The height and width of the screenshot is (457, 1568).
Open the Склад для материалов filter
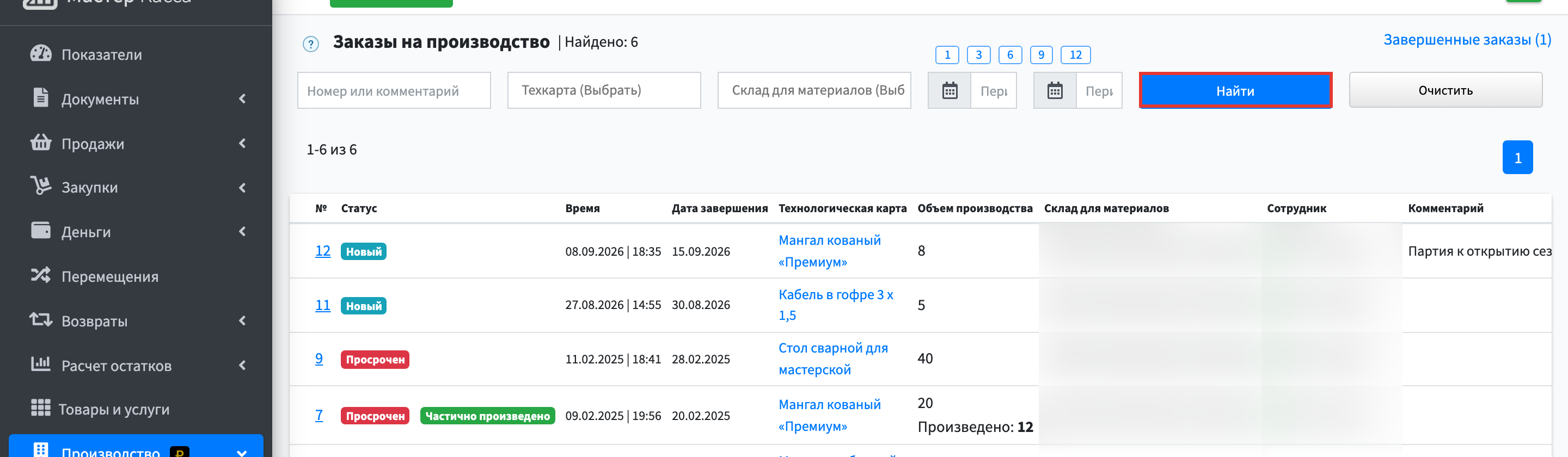coord(814,91)
